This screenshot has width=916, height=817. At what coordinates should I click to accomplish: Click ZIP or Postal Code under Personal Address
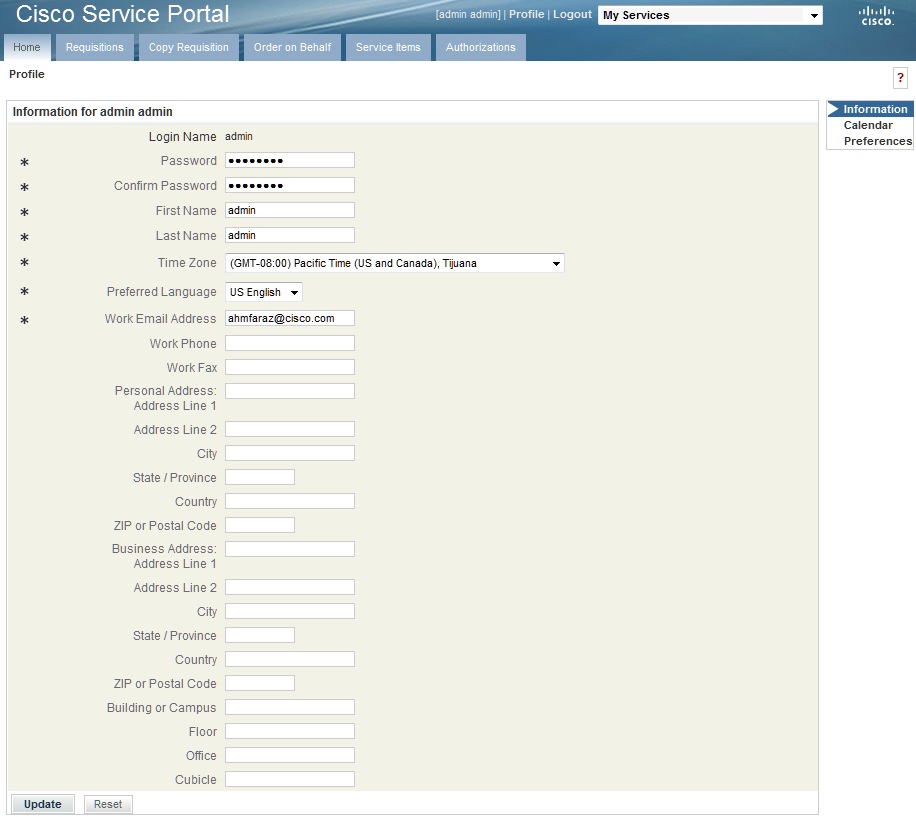260,525
